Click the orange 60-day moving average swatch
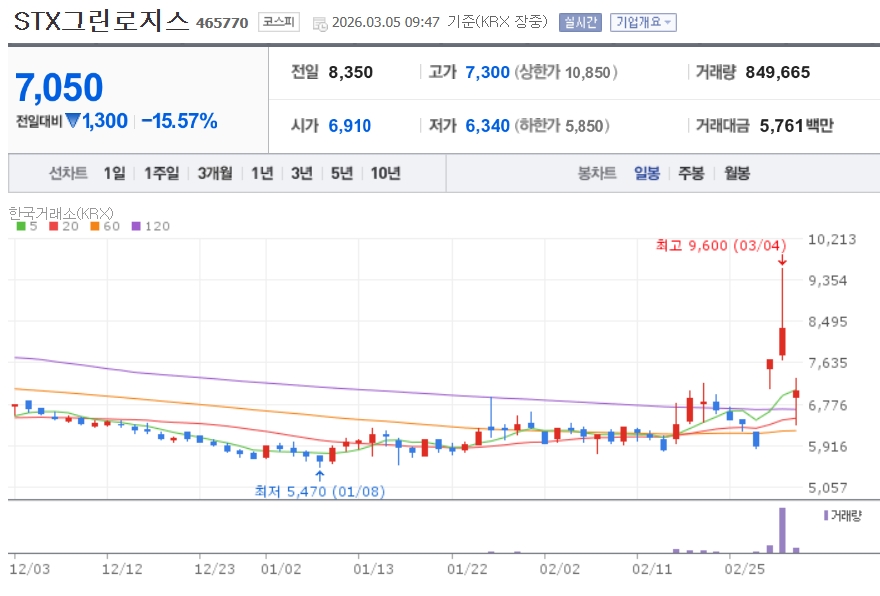This screenshot has height=596, width=880. point(93,226)
